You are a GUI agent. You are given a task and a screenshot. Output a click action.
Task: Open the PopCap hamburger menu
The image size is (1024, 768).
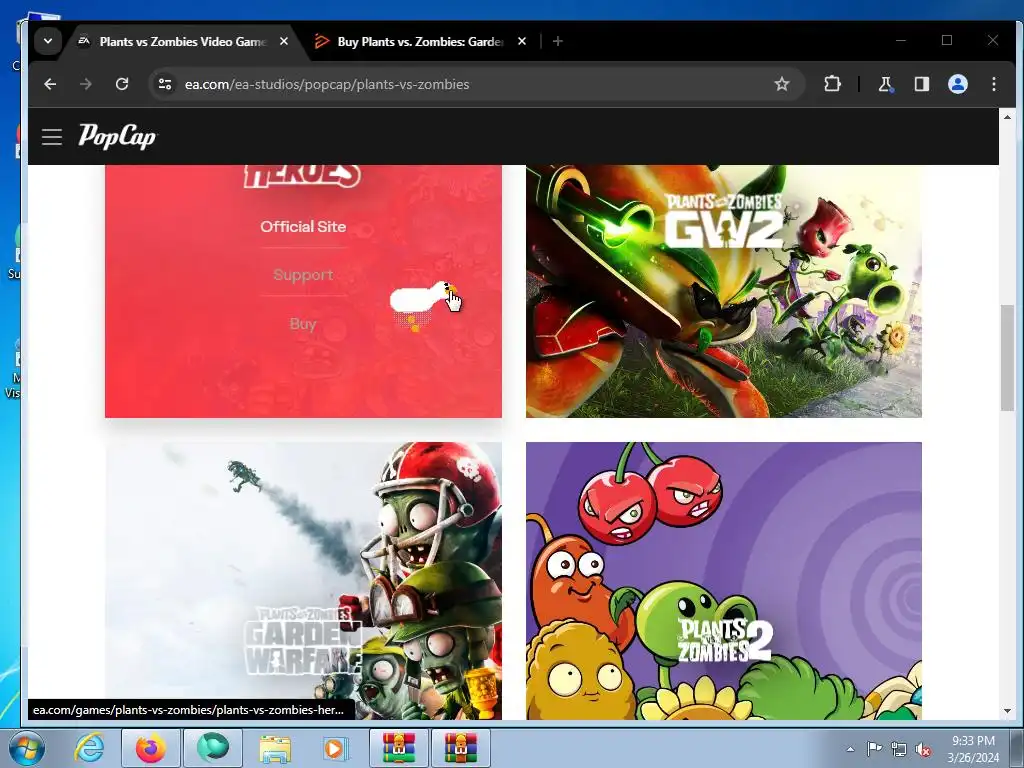pyautogui.click(x=52, y=137)
